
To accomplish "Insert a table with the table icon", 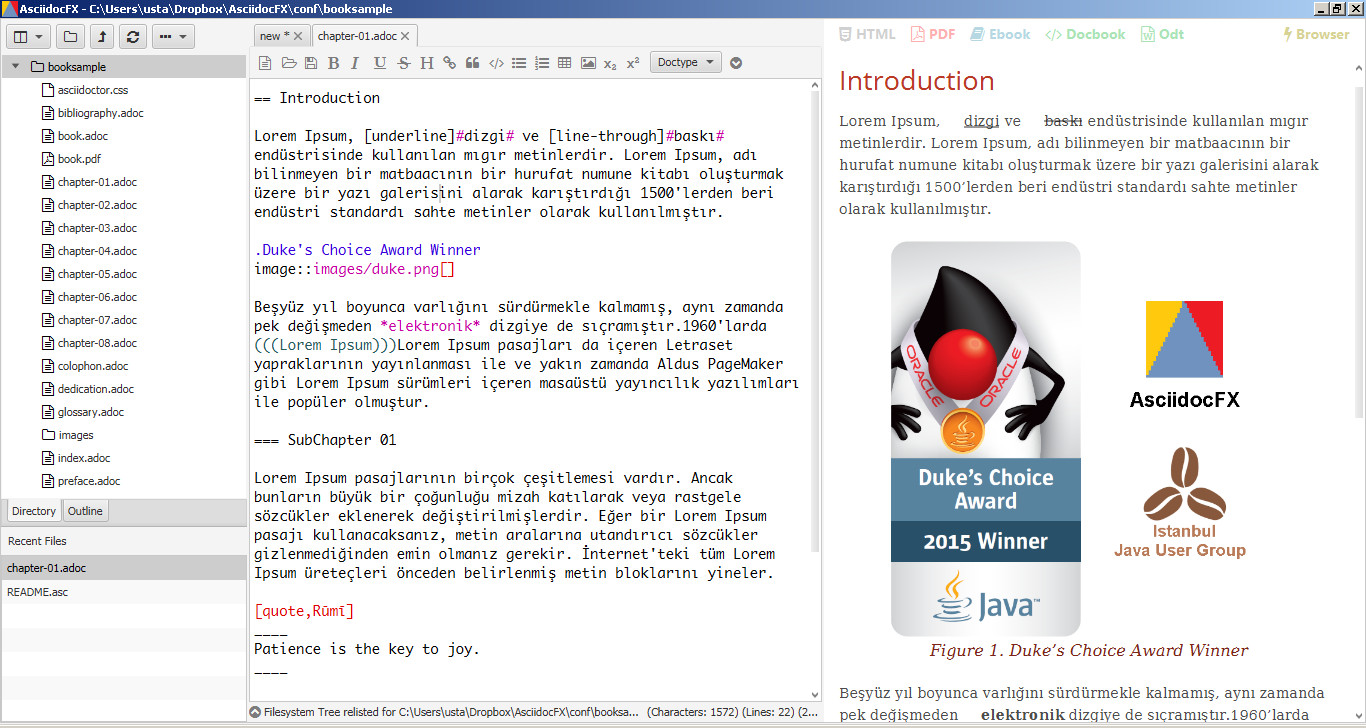I will [x=565, y=63].
